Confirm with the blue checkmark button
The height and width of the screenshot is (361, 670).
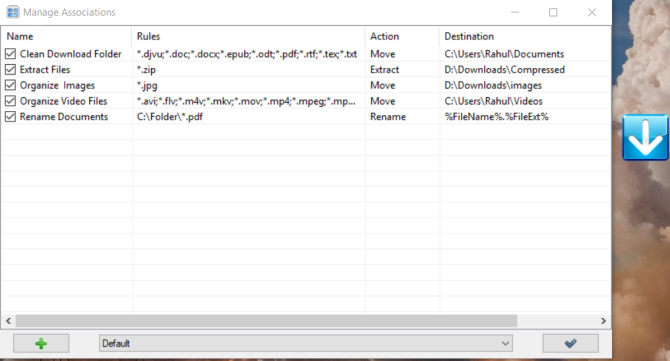click(570, 343)
